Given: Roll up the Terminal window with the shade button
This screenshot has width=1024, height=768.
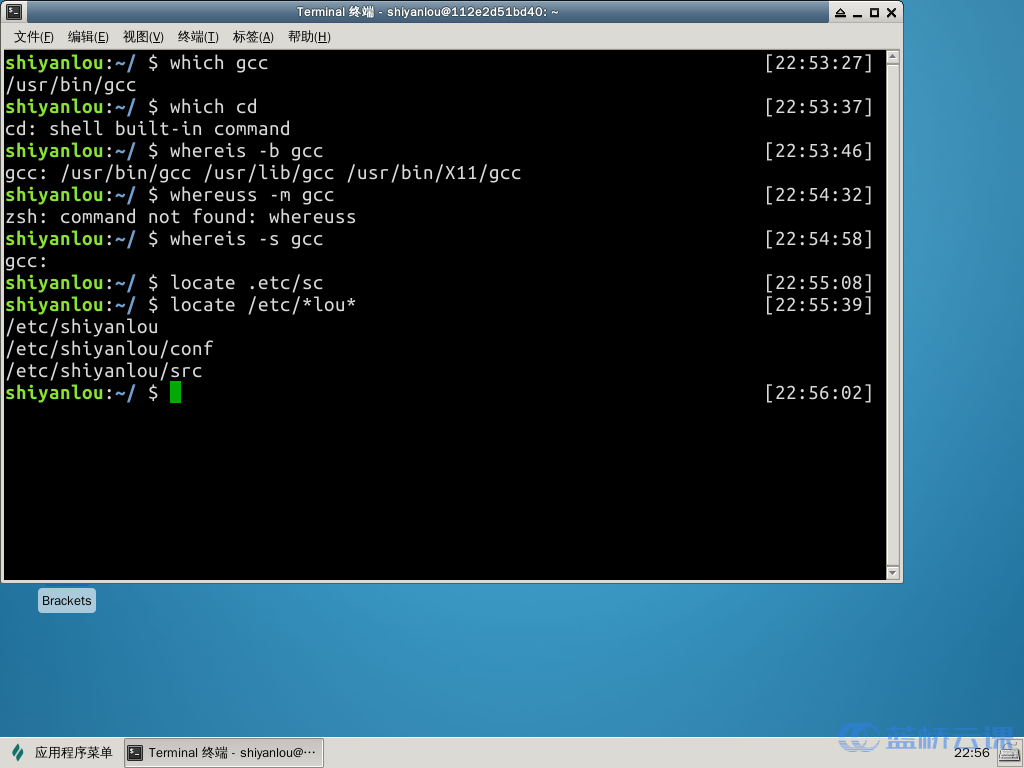Looking at the screenshot, I should pos(840,12).
